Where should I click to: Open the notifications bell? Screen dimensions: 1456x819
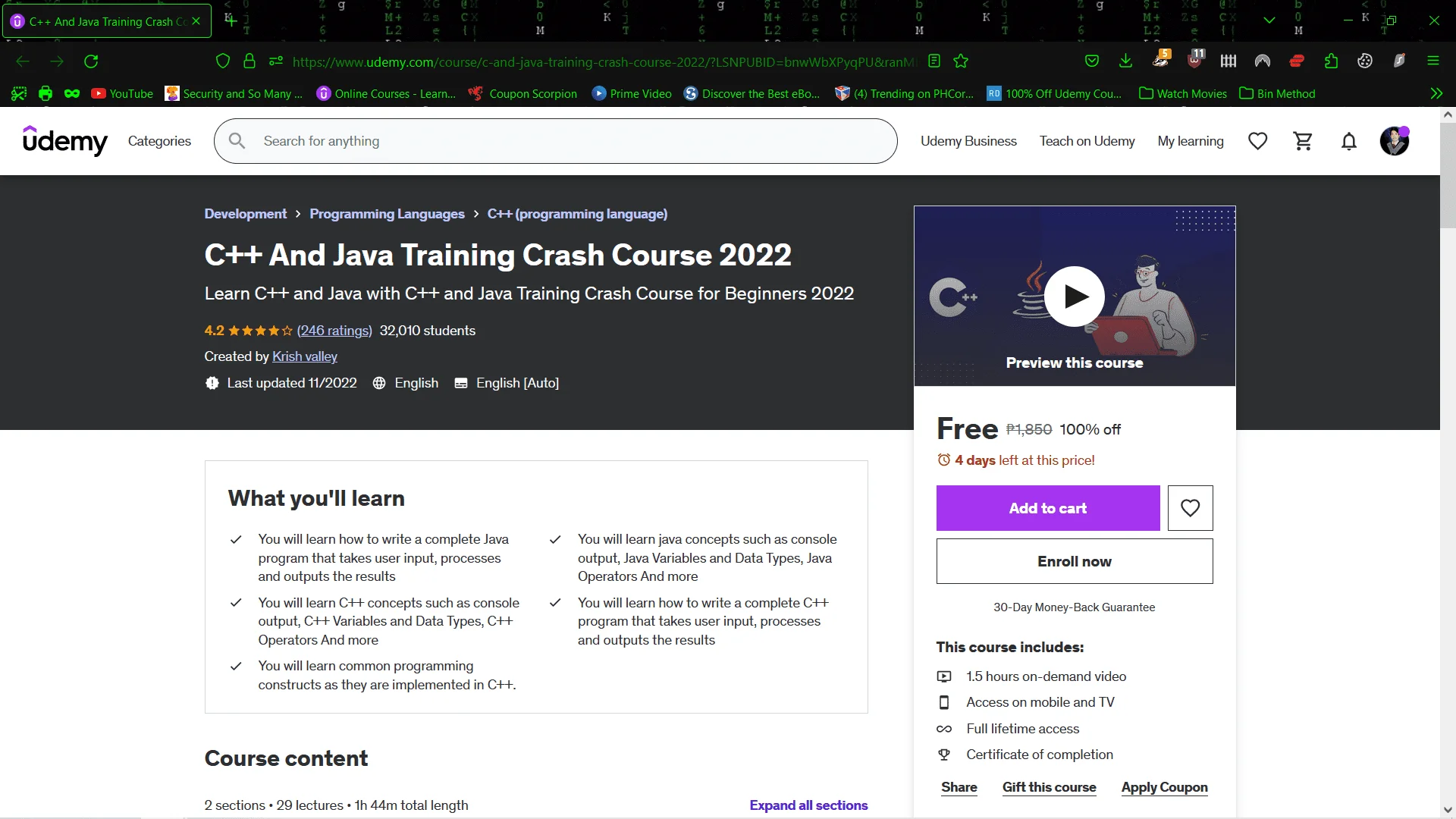(1349, 141)
